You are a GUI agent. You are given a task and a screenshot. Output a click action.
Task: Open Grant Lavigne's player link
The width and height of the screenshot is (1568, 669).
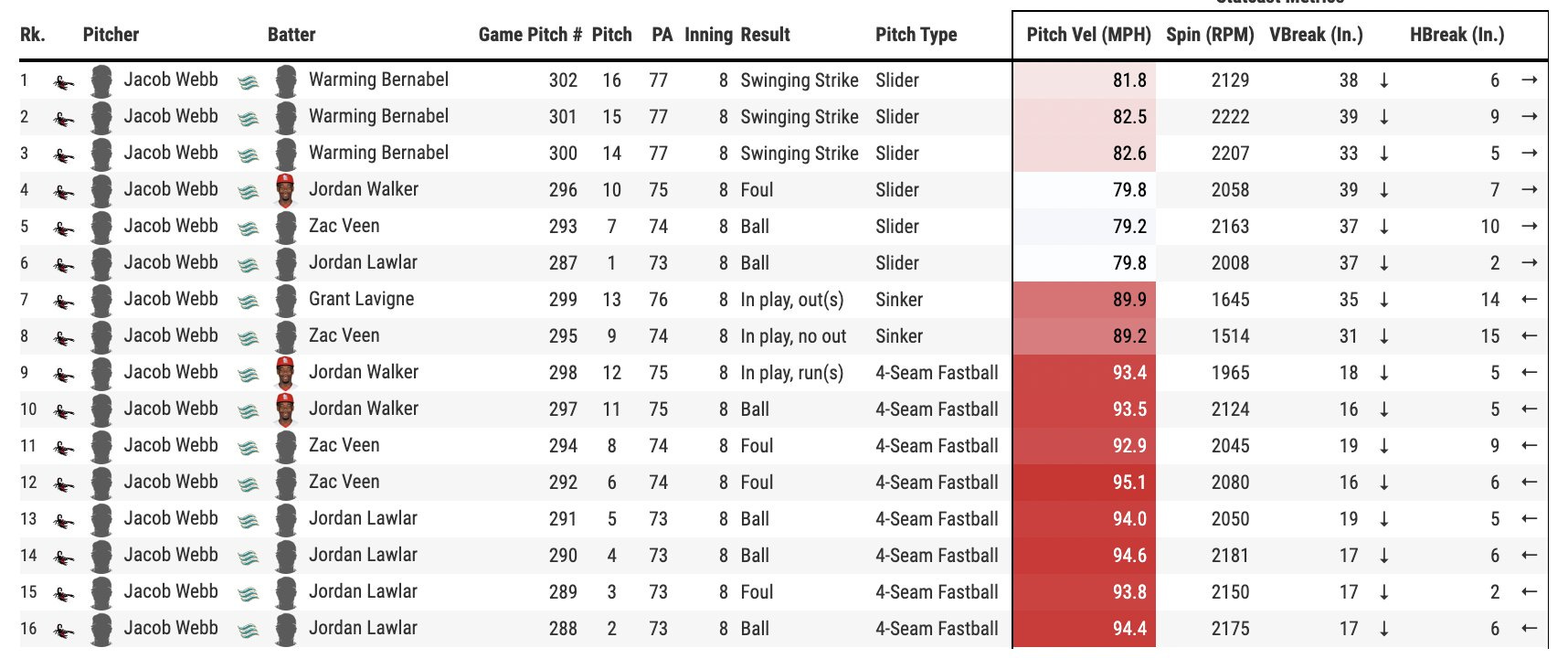[x=361, y=299]
